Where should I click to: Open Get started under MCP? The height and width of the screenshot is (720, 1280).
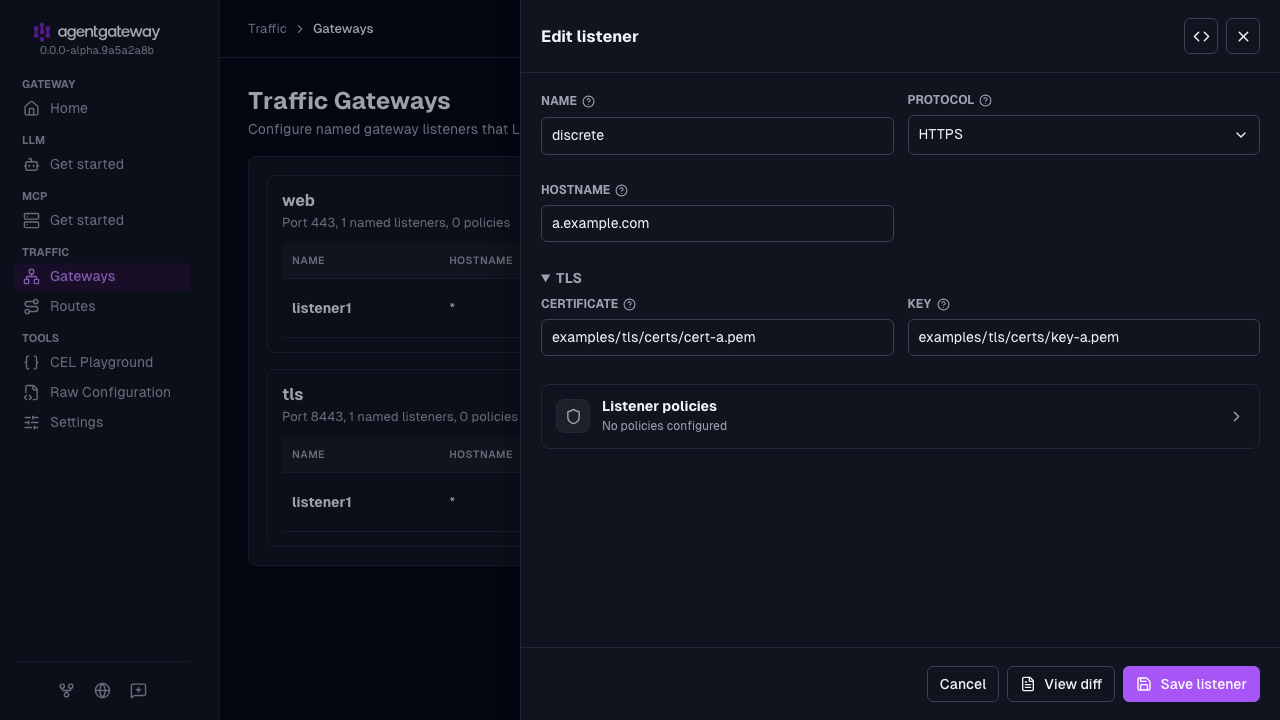click(x=102, y=220)
